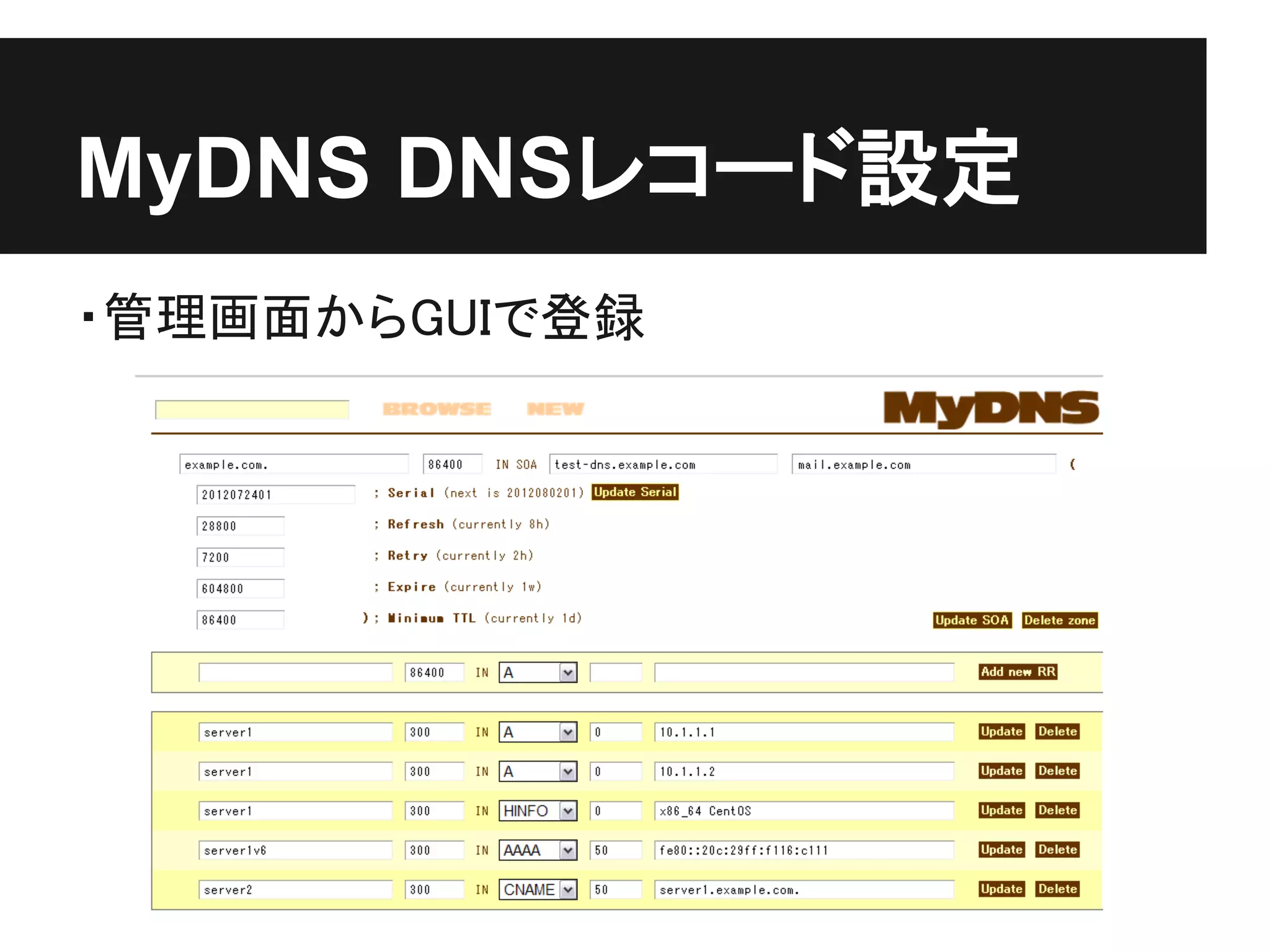Click the fe80::20c:29ff:f116:c111 data field
Image resolution: width=1270 pixels, height=952 pixels.
tap(804, 850)
